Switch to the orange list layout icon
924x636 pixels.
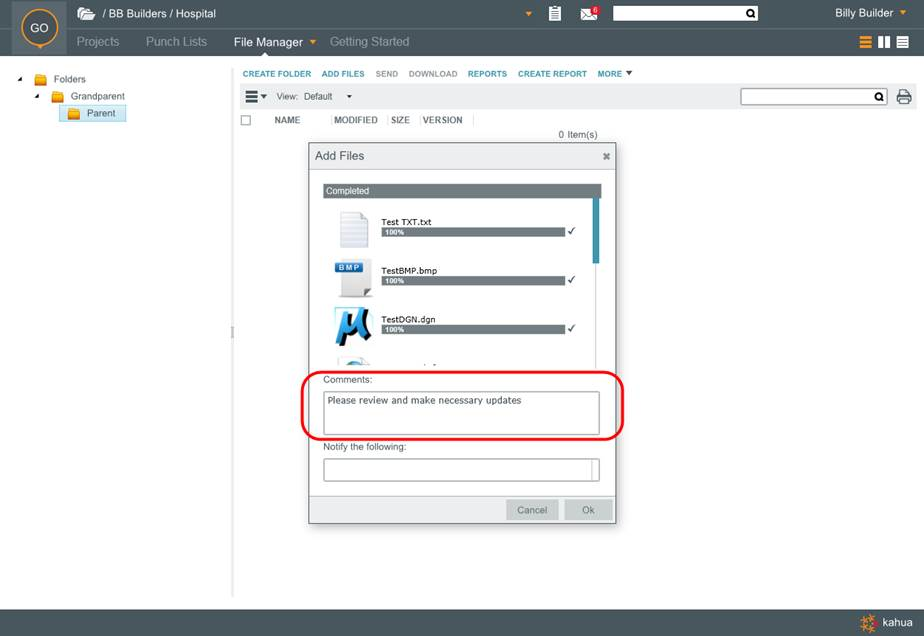(x=865, y=42)
